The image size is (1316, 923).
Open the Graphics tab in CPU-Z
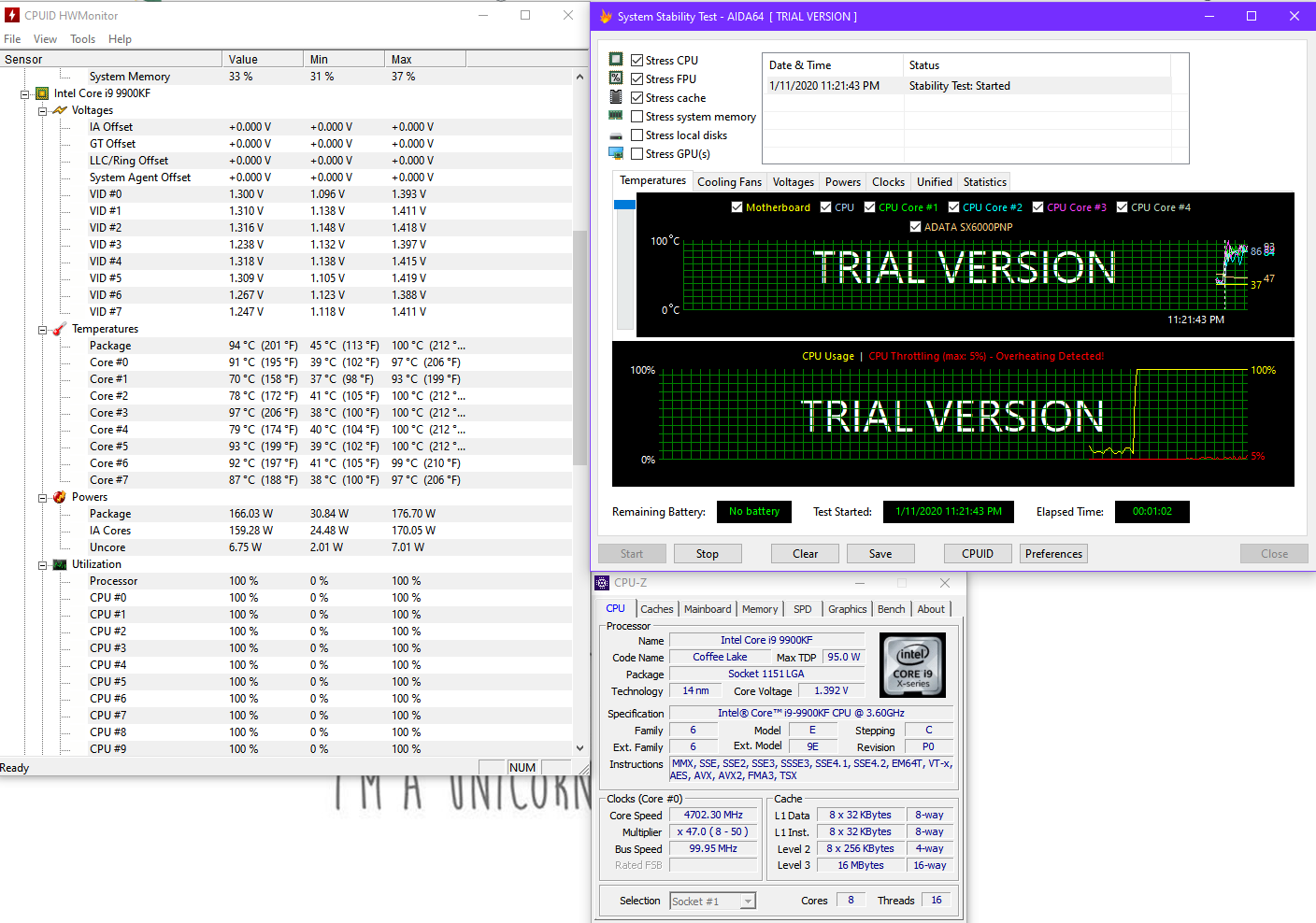[847, 609]
